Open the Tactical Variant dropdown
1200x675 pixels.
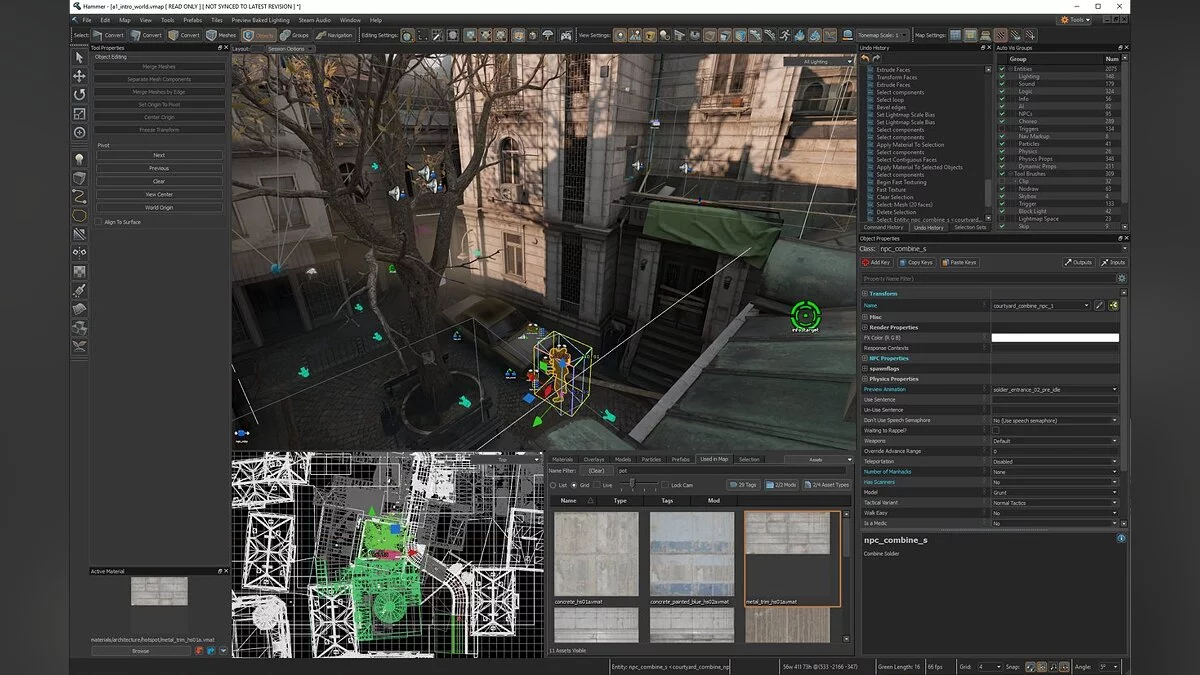click(1054, 503)
